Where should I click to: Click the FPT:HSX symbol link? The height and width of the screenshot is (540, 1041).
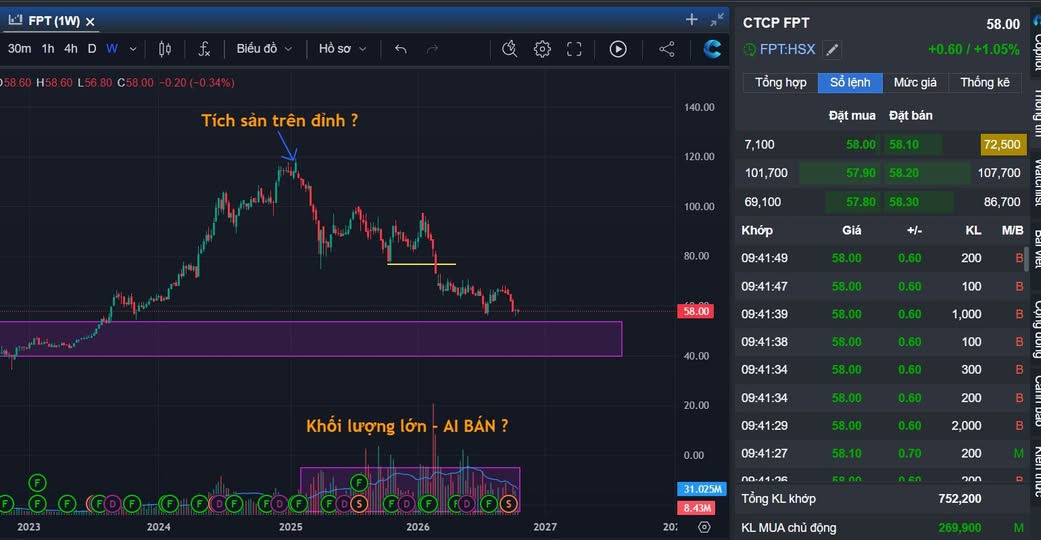pyautogui.click(x=787, y=50)
